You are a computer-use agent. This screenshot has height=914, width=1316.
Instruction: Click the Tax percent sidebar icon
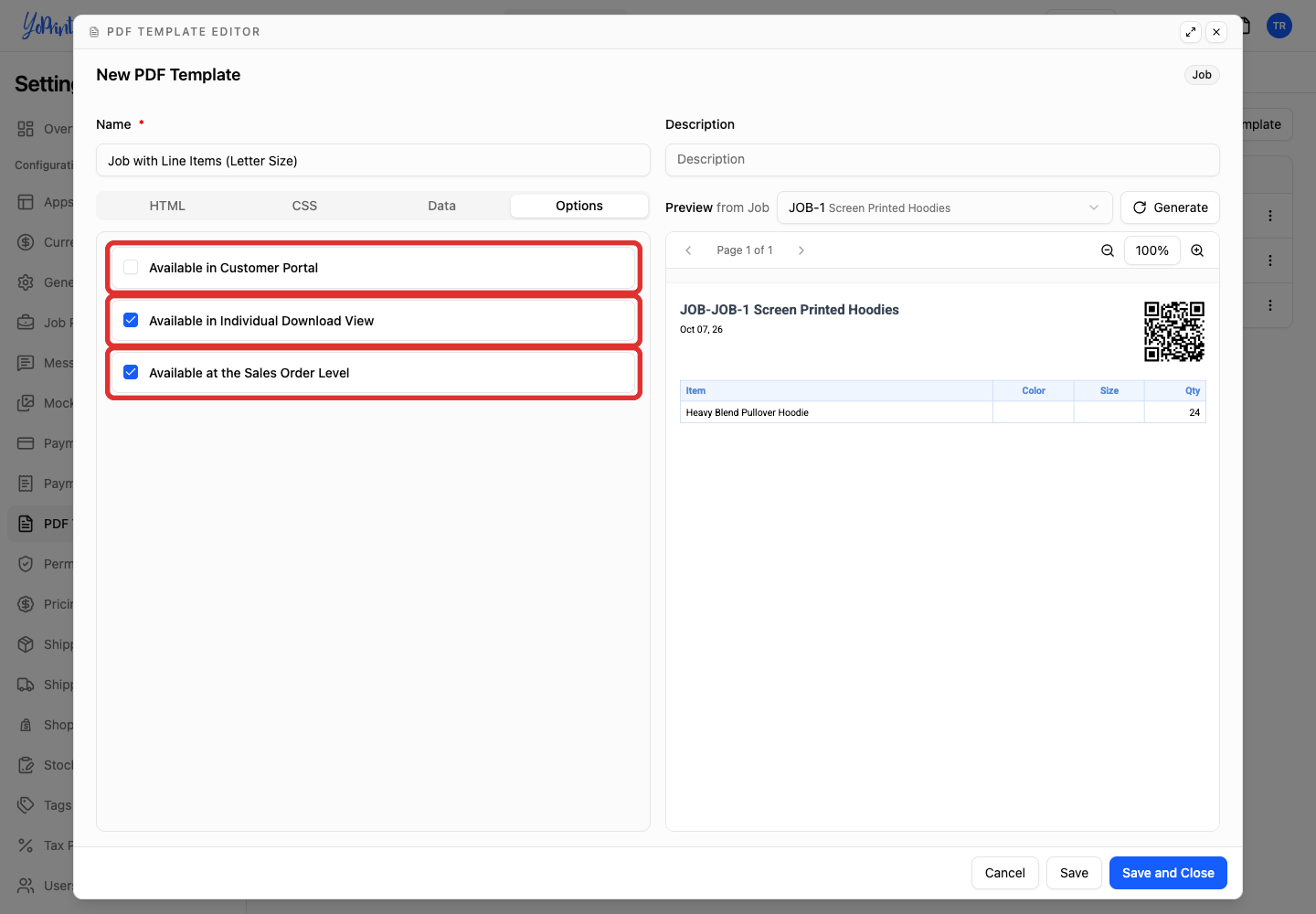pos(26,845)
